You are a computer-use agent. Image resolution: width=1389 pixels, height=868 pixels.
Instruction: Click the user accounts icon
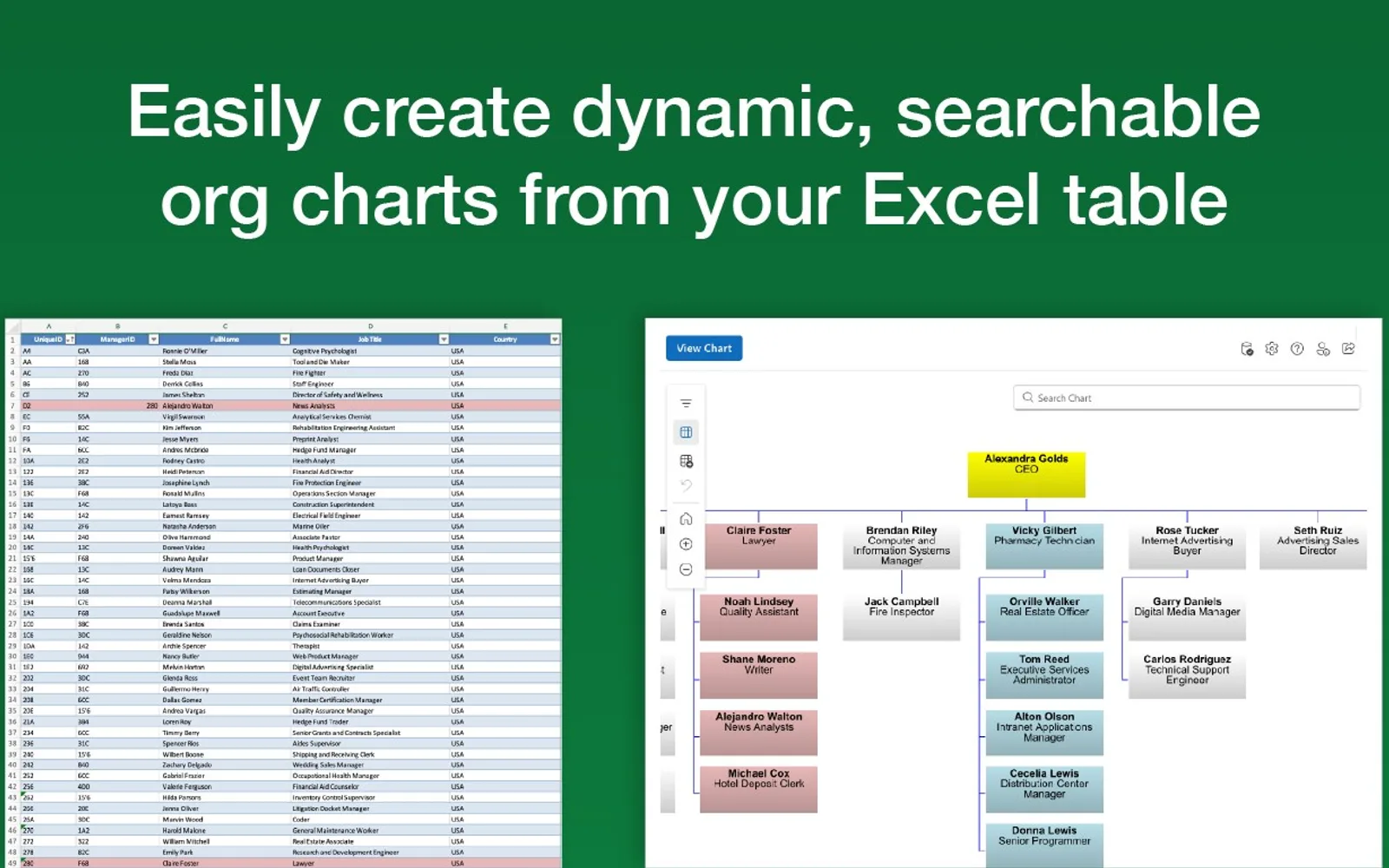coord(1323,349)
